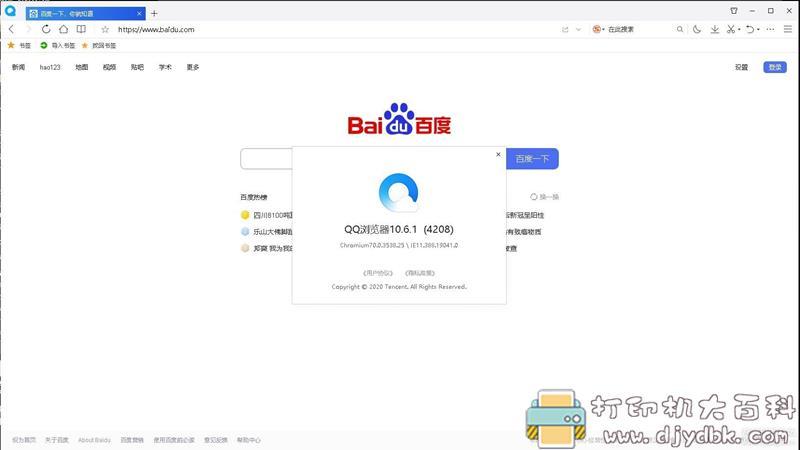Open Baidu 新闻 news link

click(18, 67)
